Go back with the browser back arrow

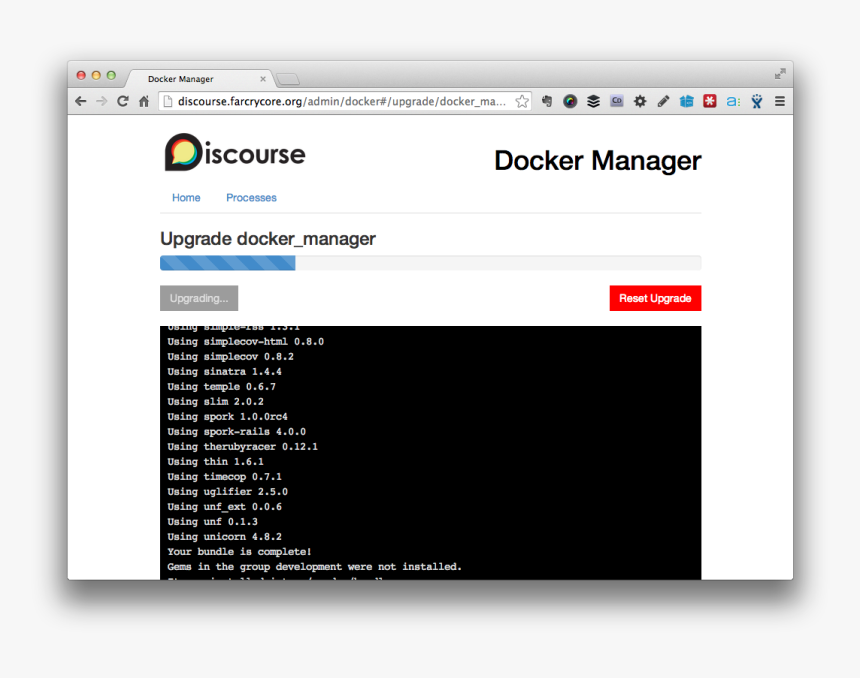81,101
